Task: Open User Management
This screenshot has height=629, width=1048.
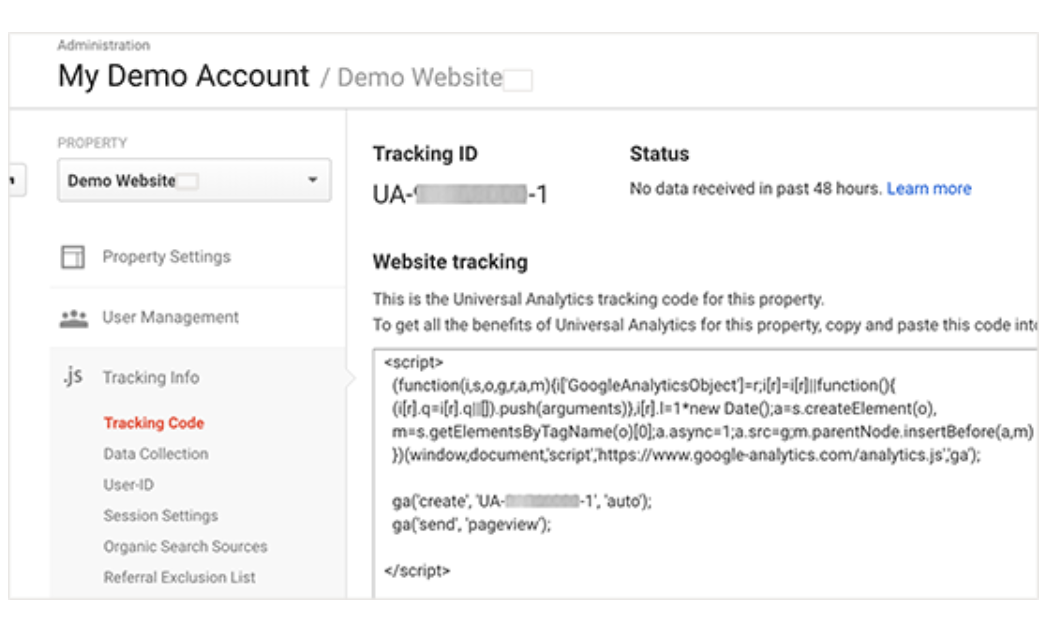Action: pos(170,317)
